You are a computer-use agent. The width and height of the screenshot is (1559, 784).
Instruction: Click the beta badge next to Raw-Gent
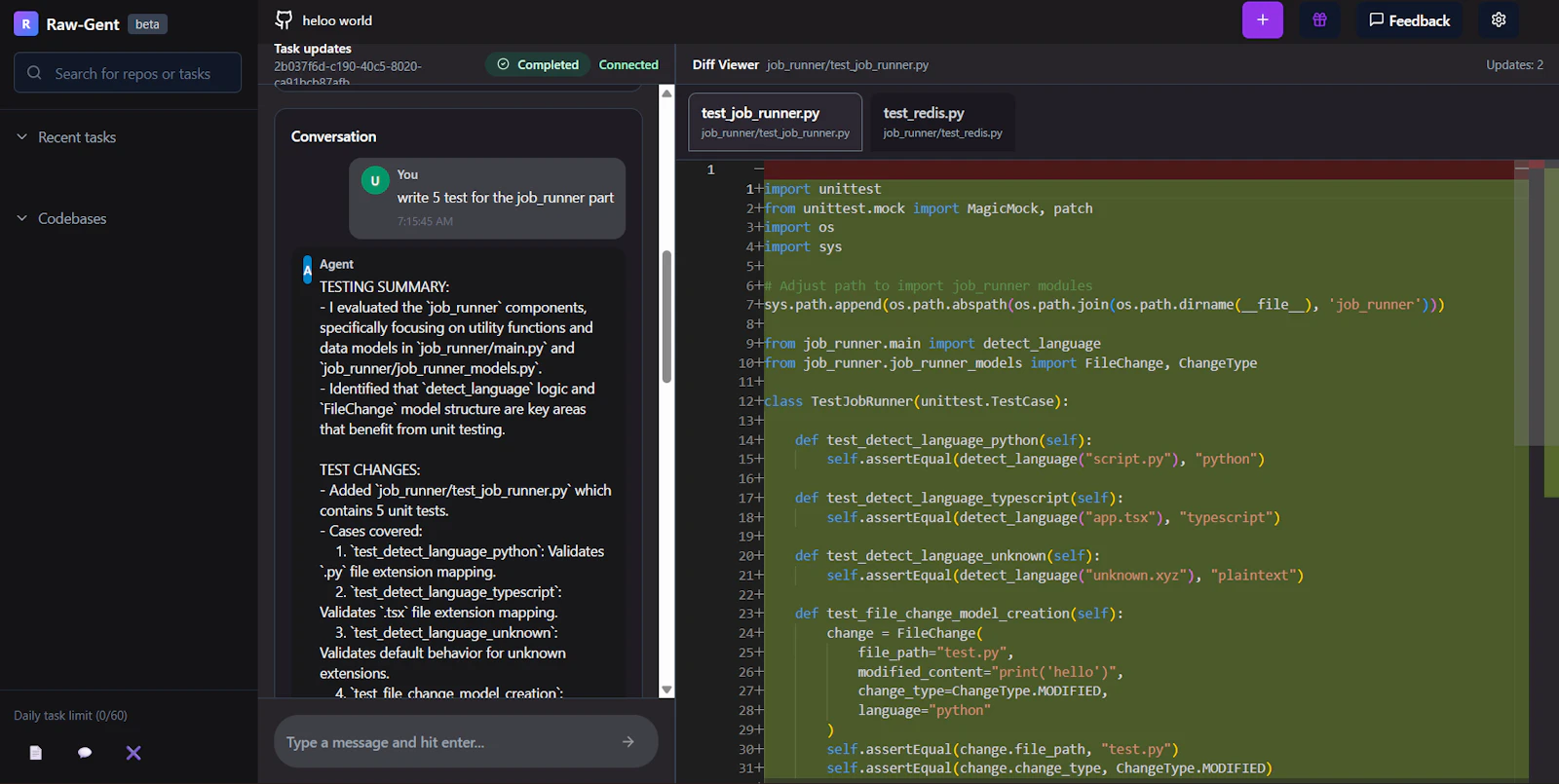click(x=147, y=24)
